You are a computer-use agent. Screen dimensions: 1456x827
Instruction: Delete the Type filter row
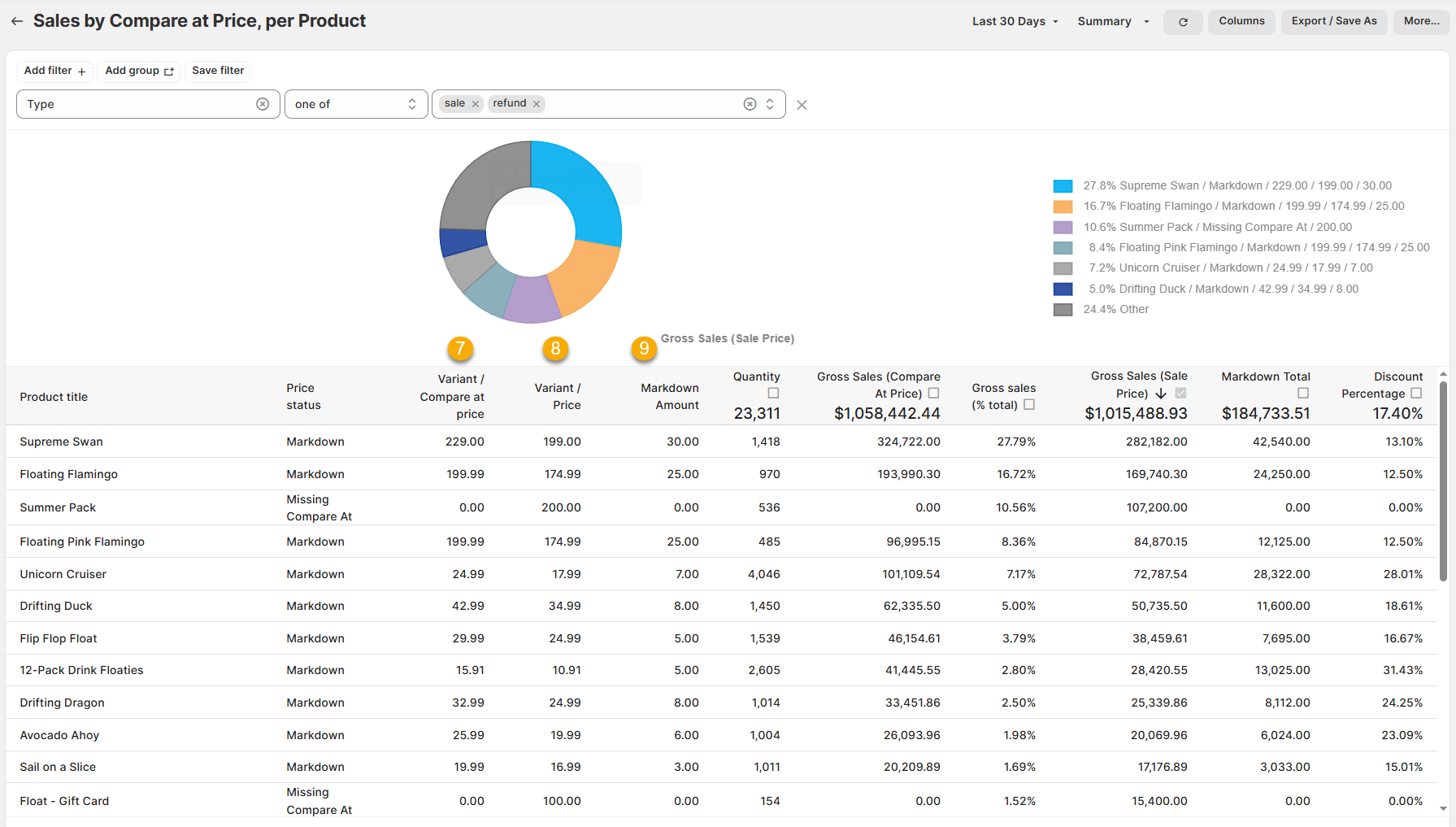point(802,105)
